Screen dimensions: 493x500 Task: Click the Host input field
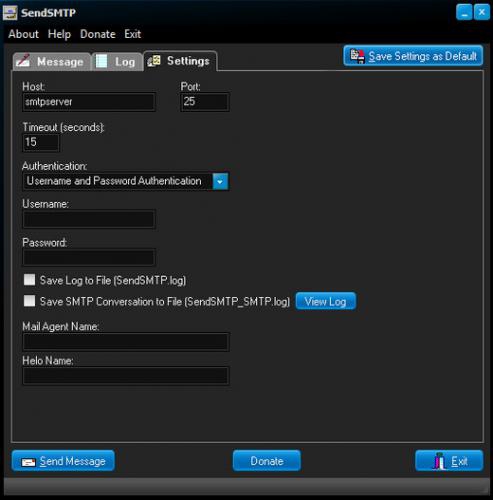point(89,102)
